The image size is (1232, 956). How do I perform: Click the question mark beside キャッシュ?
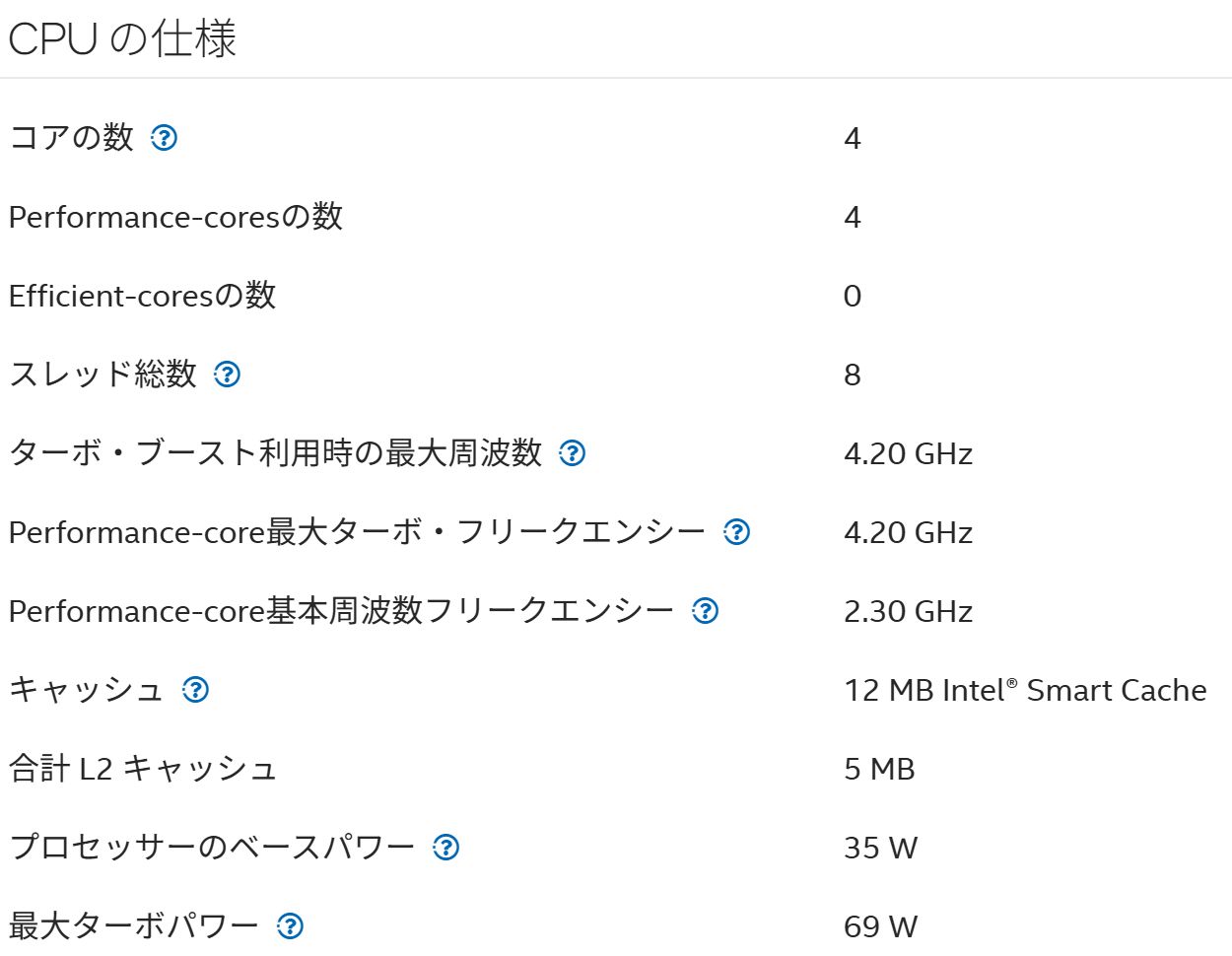(x=193, y=691)
